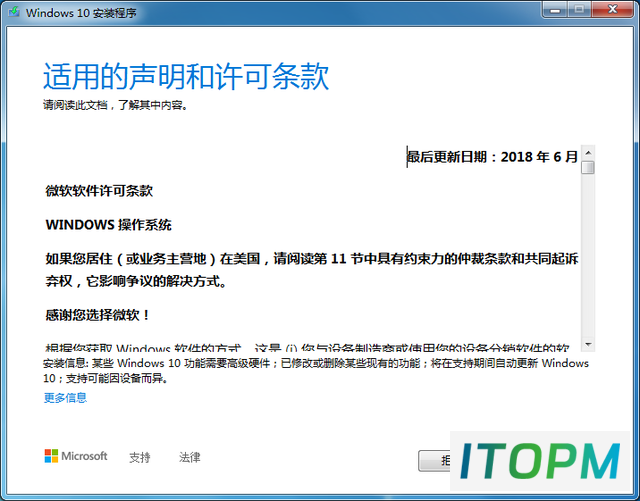Screen dimensions: 640x501
Task: Click the license scrollbar up arrow
Action: tap(588, 153)
